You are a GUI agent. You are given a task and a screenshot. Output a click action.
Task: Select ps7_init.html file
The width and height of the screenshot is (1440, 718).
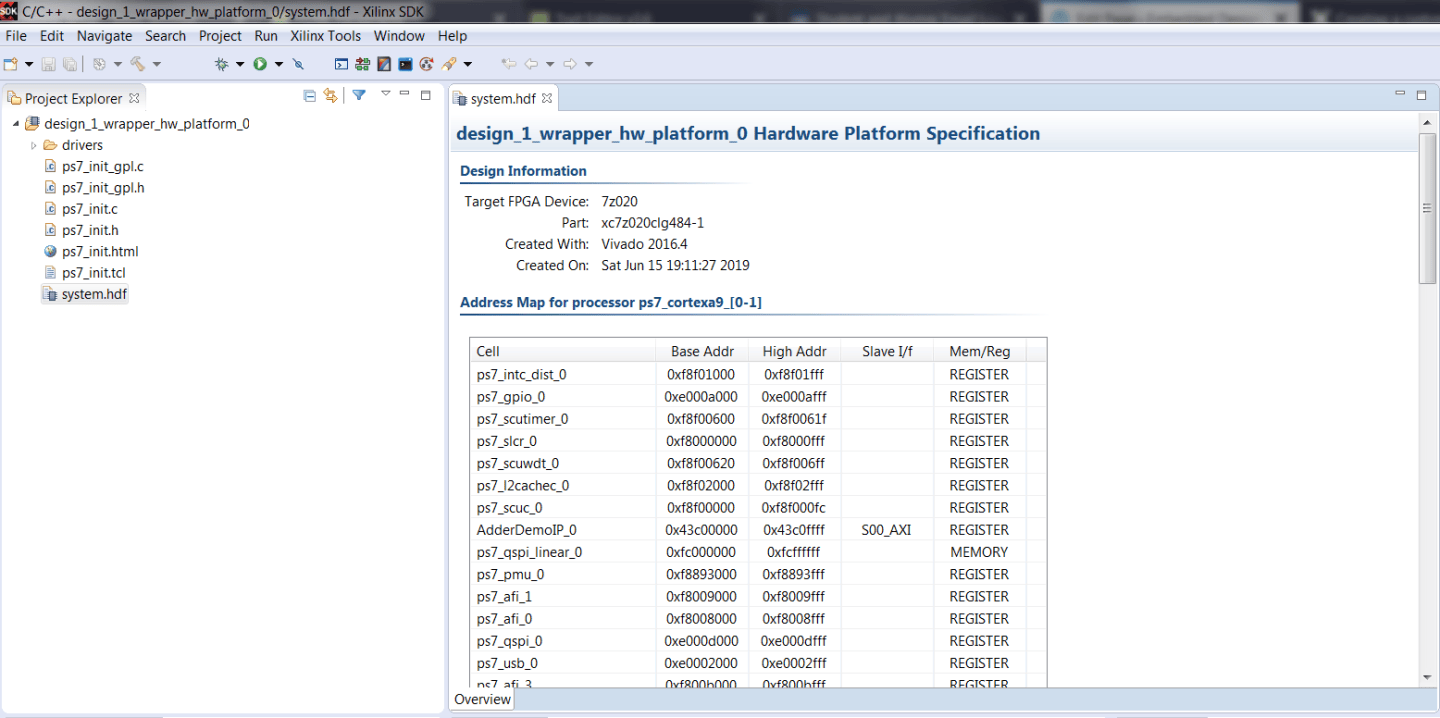100,251
